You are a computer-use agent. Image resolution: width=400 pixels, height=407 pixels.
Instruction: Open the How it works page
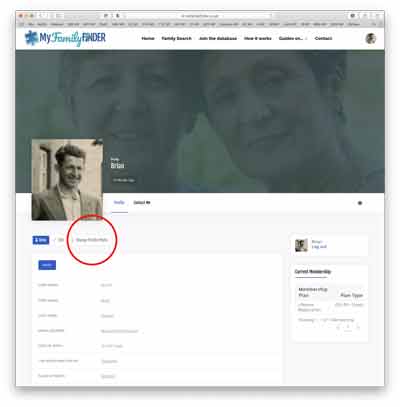click(258, 38)
